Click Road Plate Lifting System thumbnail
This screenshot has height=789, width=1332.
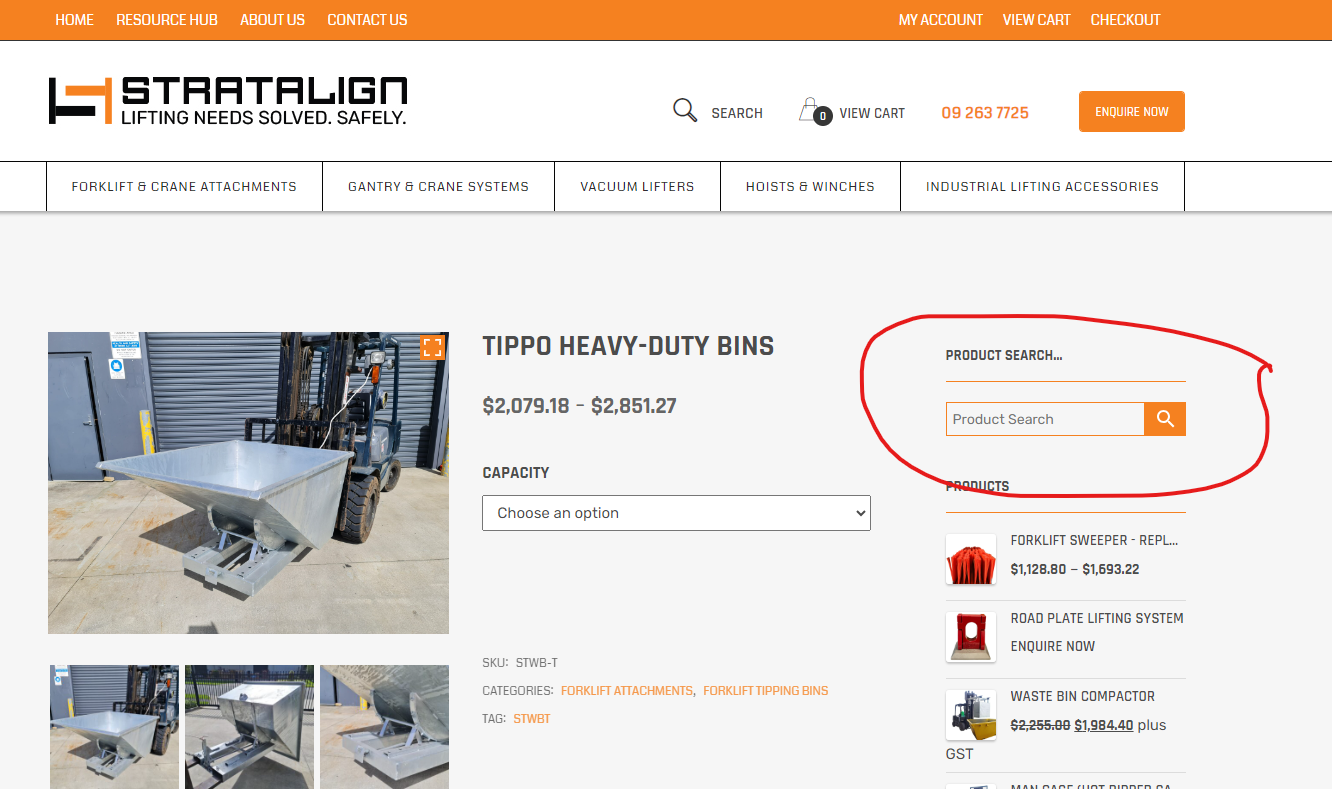971,637
